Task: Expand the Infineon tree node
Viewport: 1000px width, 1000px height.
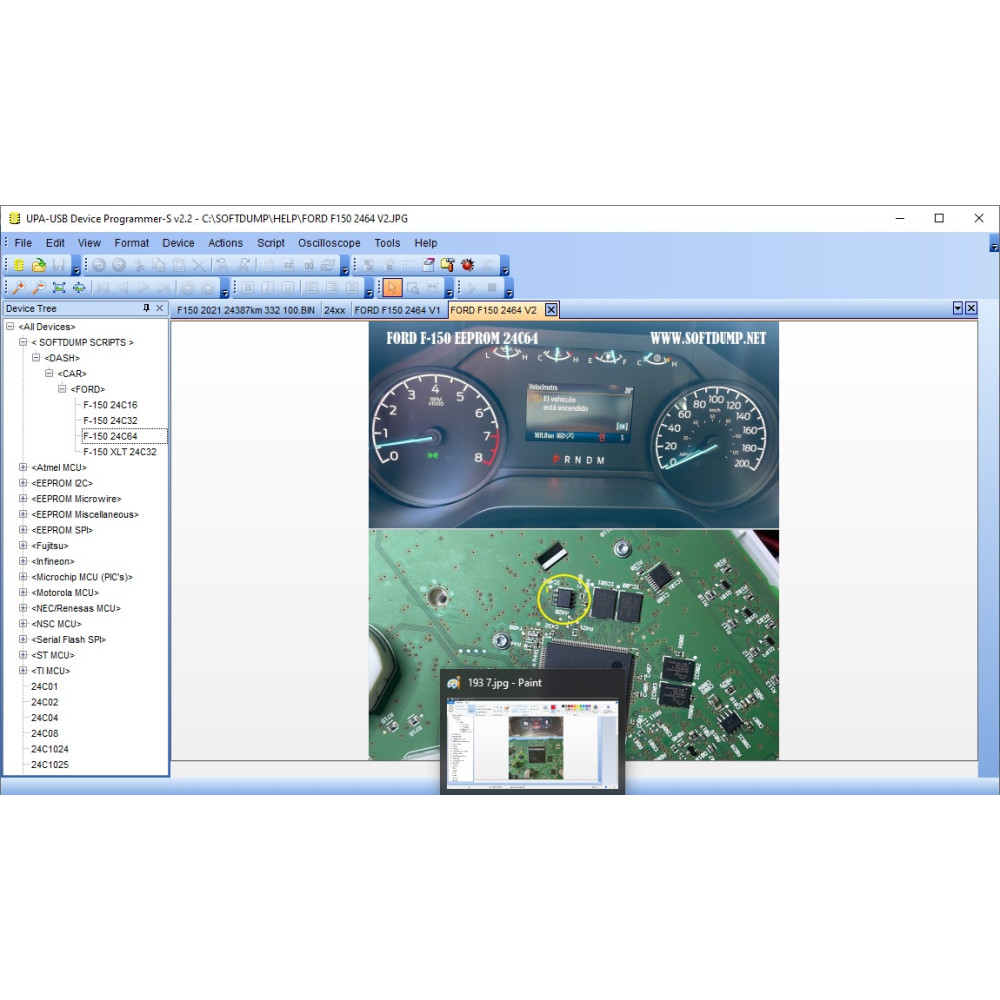Action: (x=23, y=561)
